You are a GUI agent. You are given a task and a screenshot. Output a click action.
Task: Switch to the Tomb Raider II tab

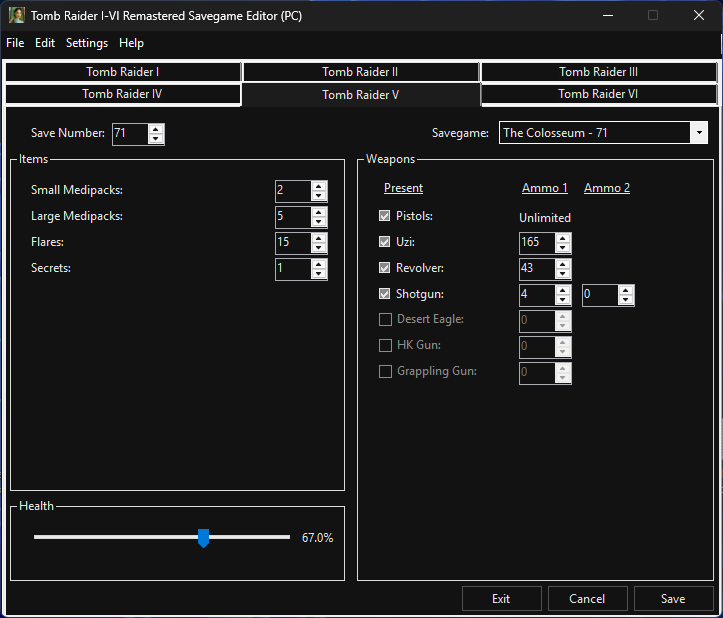pyautogui.click(x=360, y=72)
